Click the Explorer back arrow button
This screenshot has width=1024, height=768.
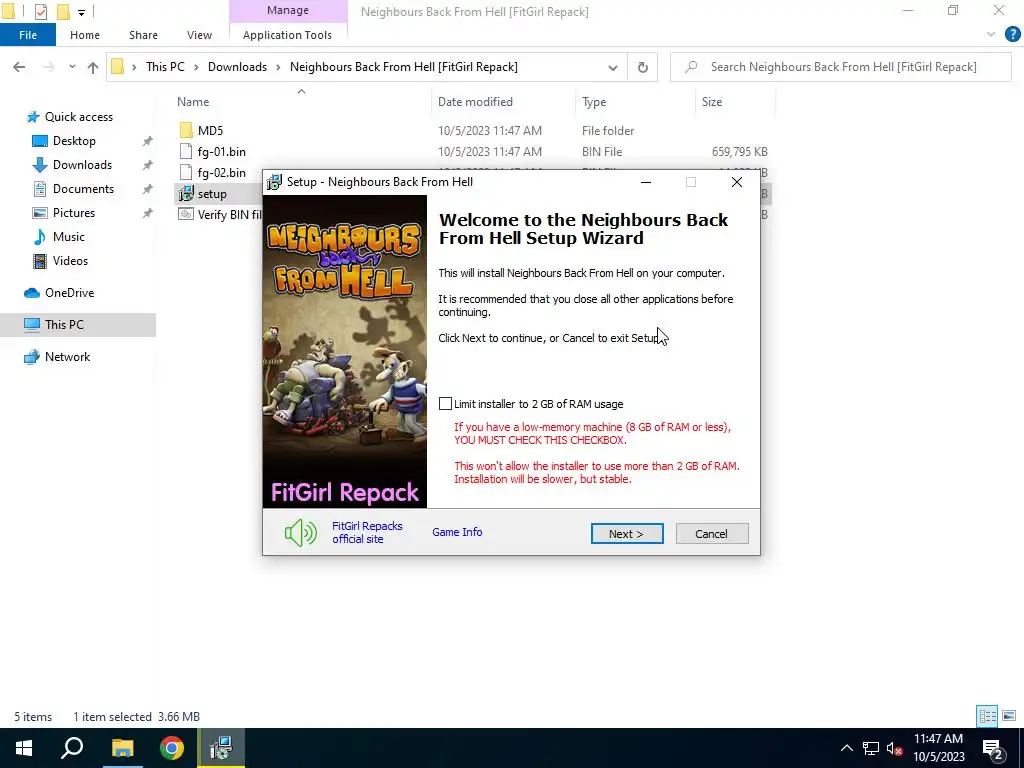[19, 67]
